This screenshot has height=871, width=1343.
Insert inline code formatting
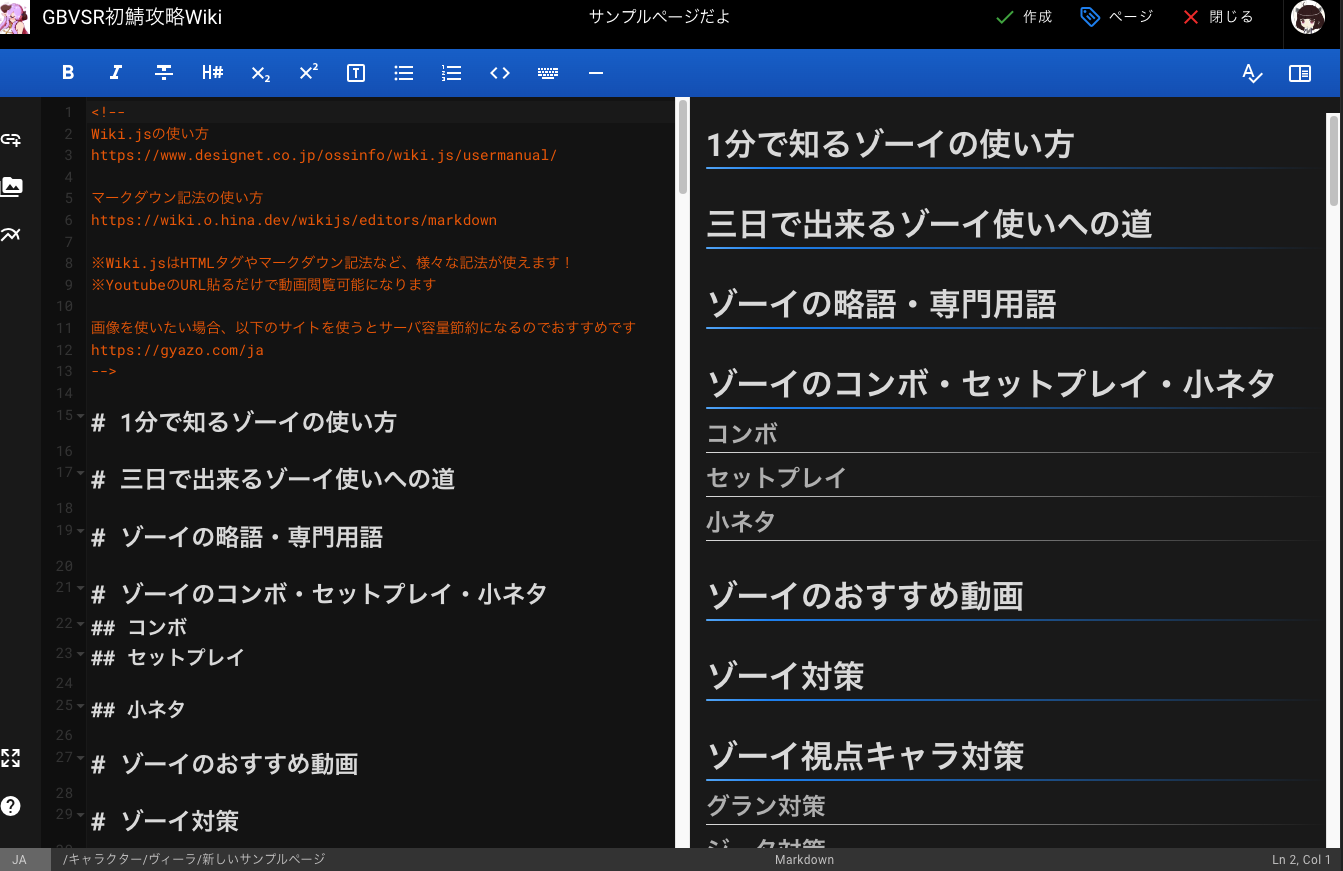coord(500,72)
